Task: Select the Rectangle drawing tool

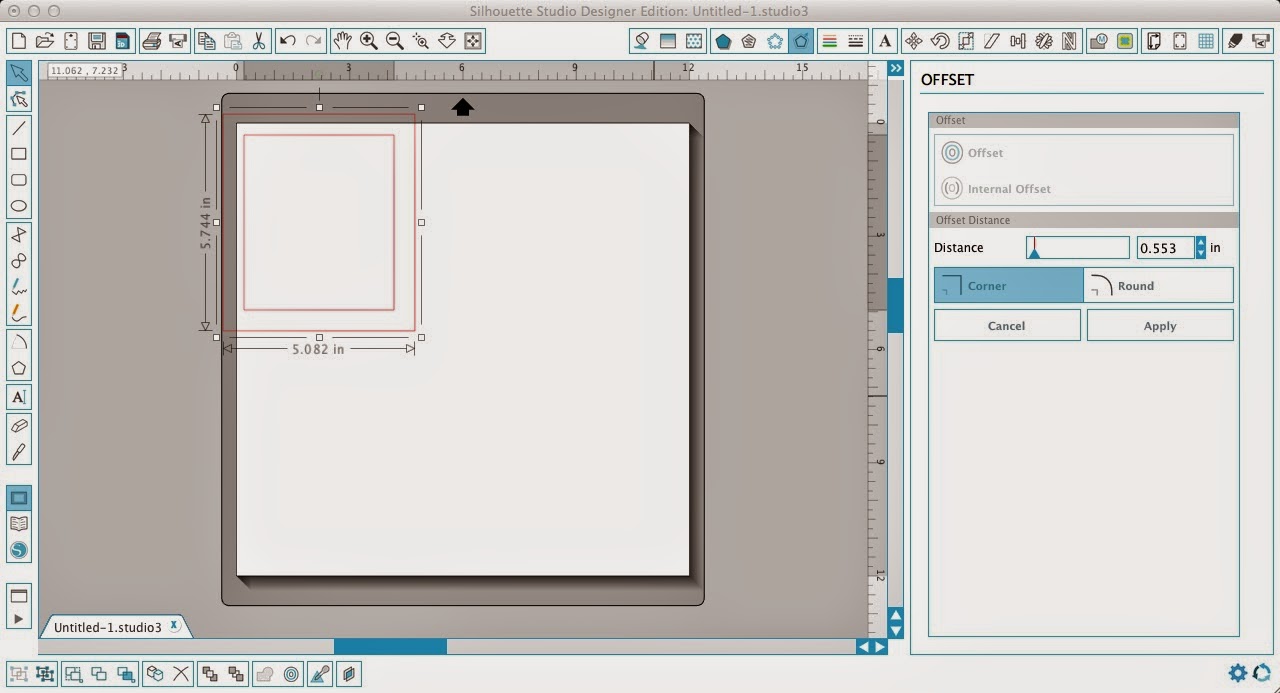Action: [20, 154]
